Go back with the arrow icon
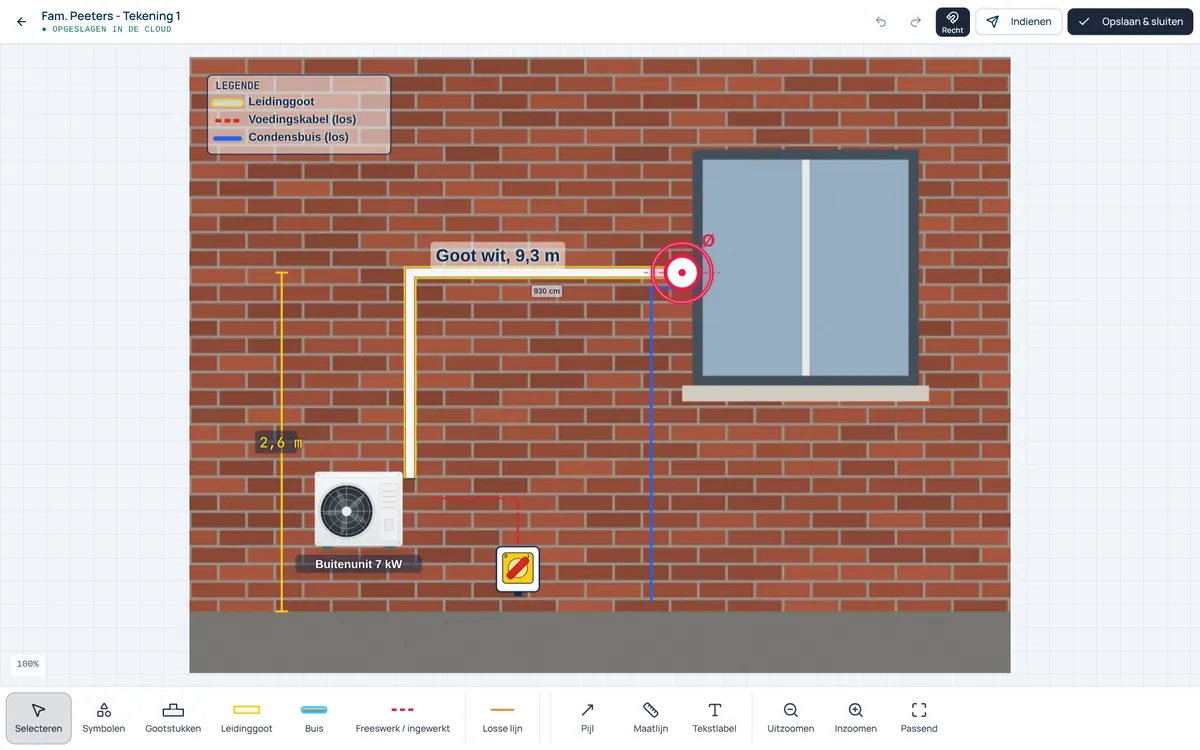Viewport: 1200px width, 750px height. click(22, 22)
